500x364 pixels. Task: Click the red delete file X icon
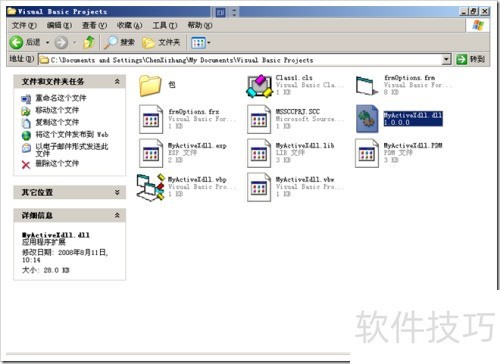click(x=26, y=164)
